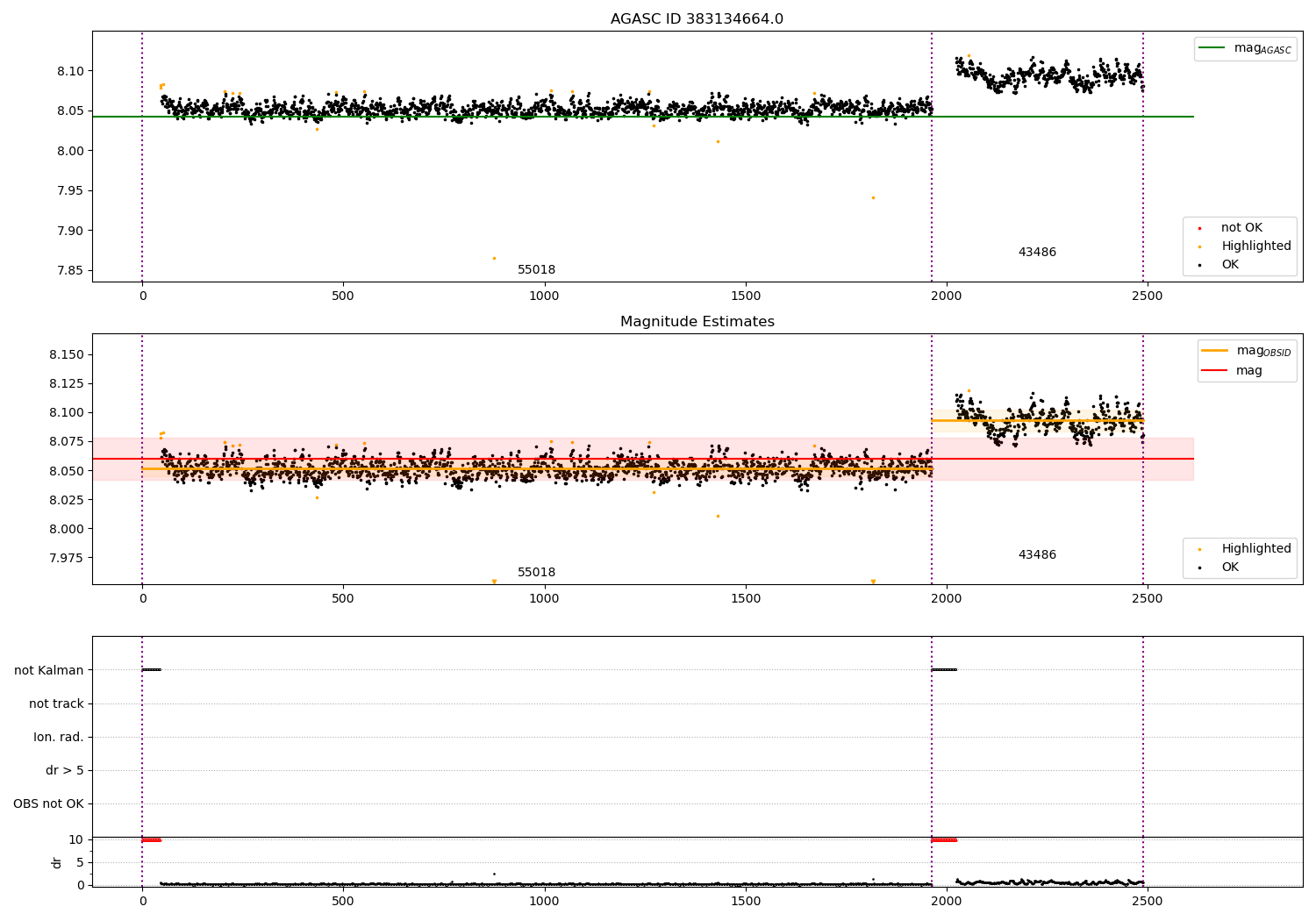Select the mag AGASC legend entry in top plot
Viewport: 1316px width, 921px height.
[1245, 48]
